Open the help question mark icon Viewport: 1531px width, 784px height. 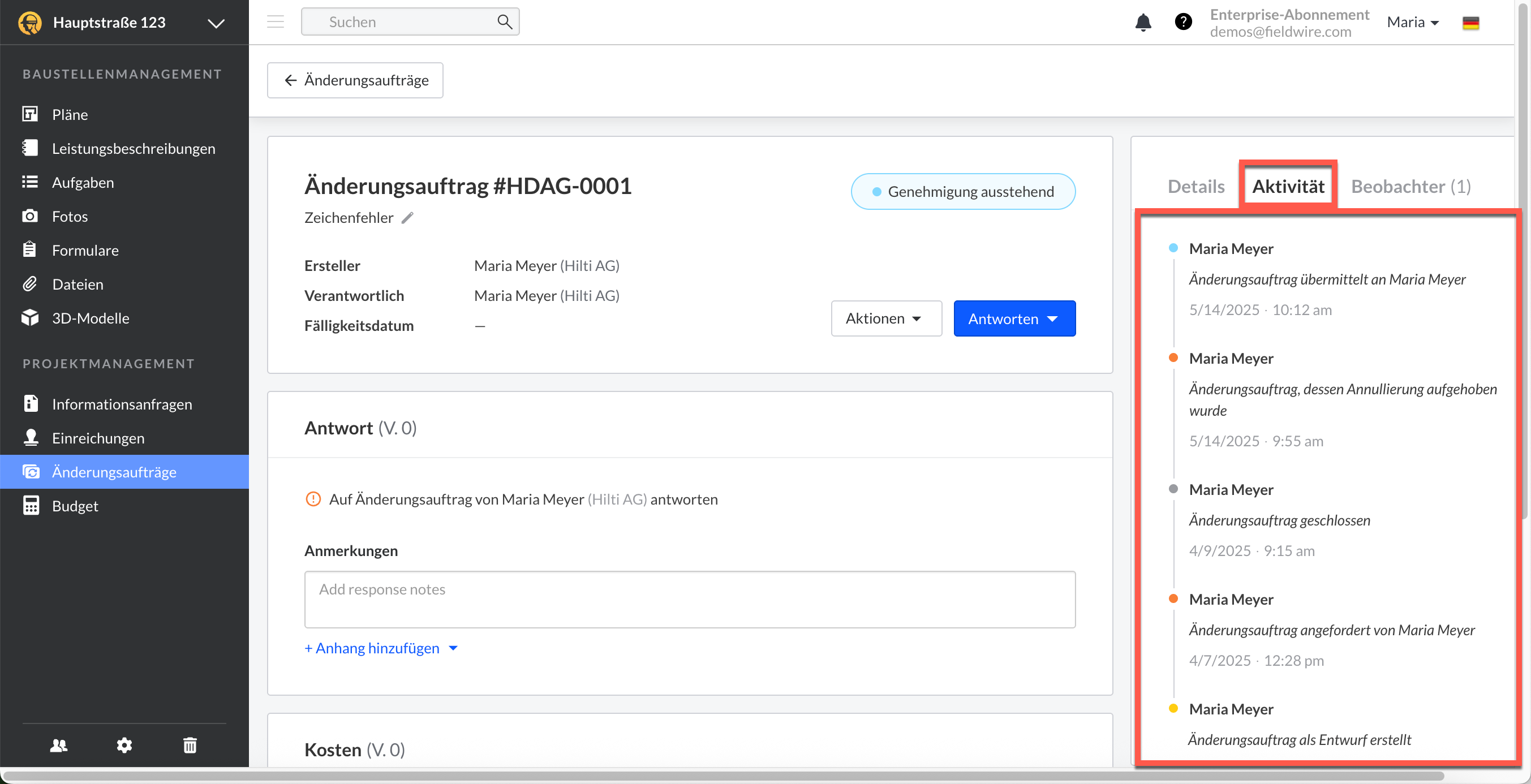(x=1182, y=22)
